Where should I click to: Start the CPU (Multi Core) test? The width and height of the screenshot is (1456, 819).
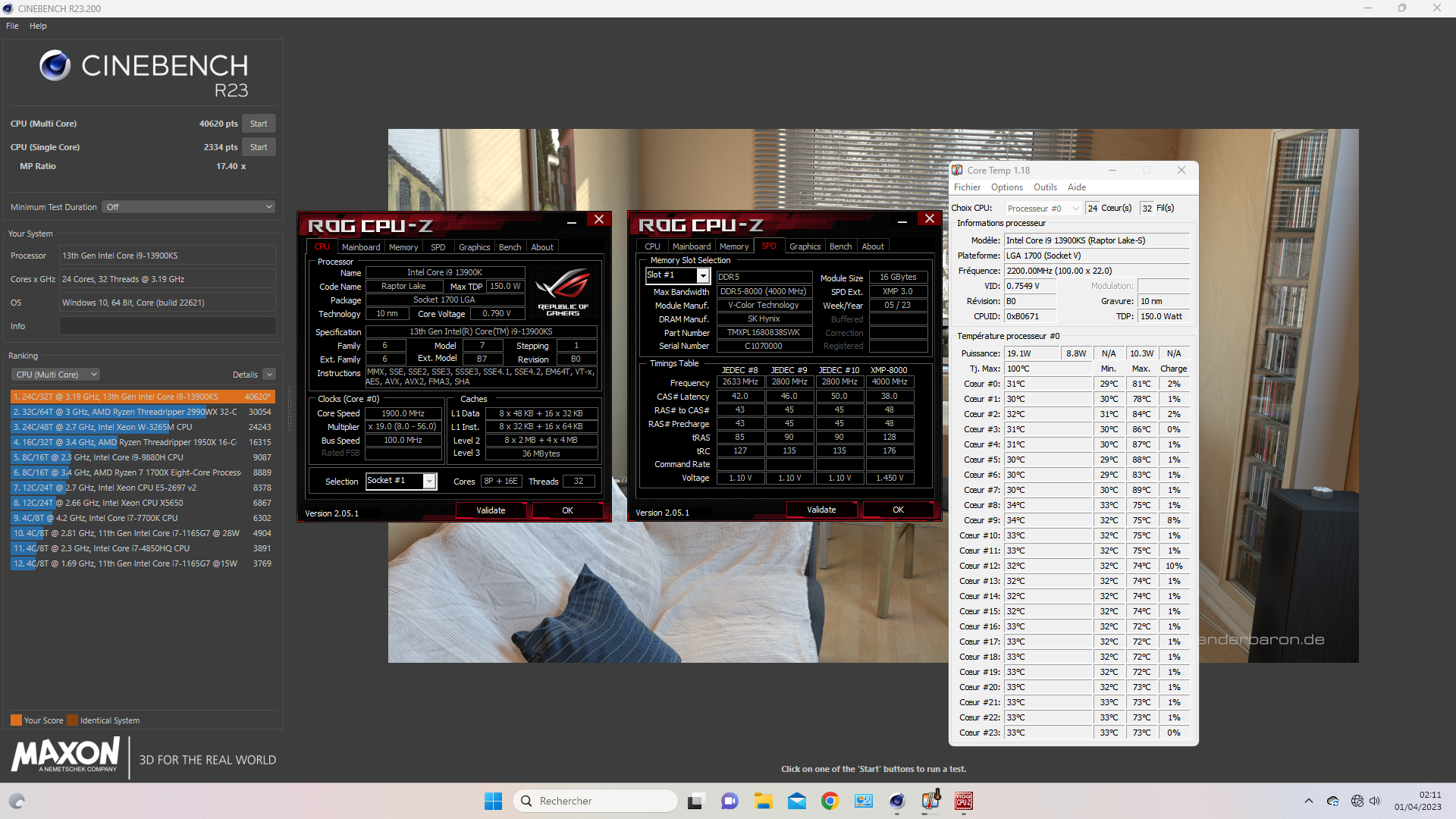(259, 124)
